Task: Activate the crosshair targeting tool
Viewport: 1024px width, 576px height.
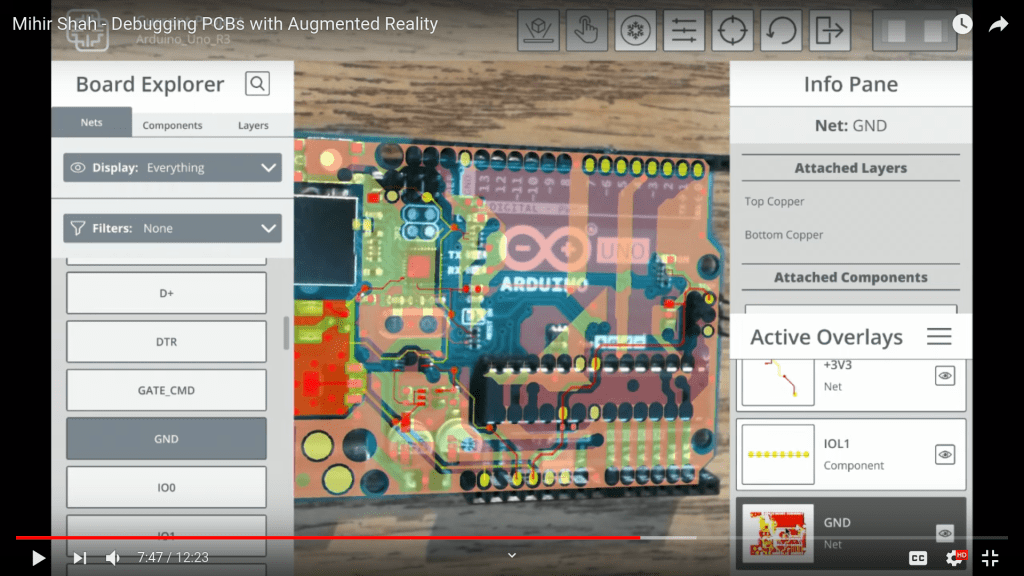Action: pos(732,29)
